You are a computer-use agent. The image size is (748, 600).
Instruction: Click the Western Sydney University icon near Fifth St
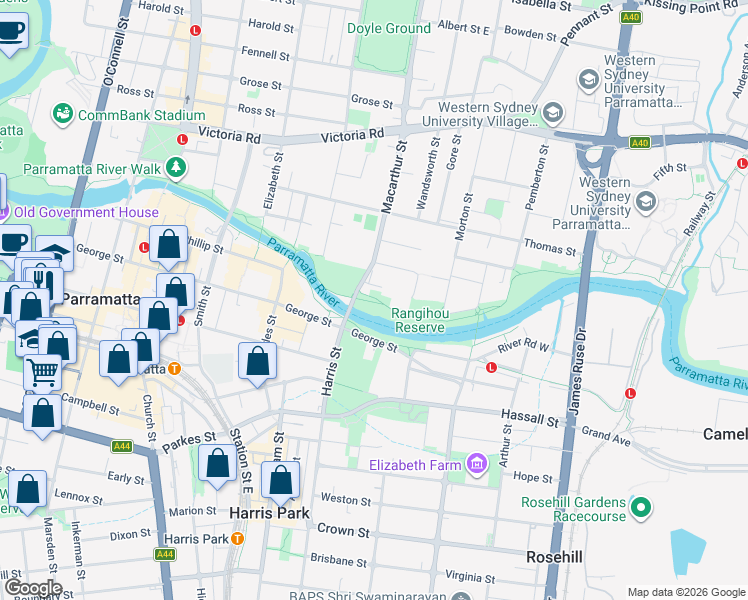[645, 202]
